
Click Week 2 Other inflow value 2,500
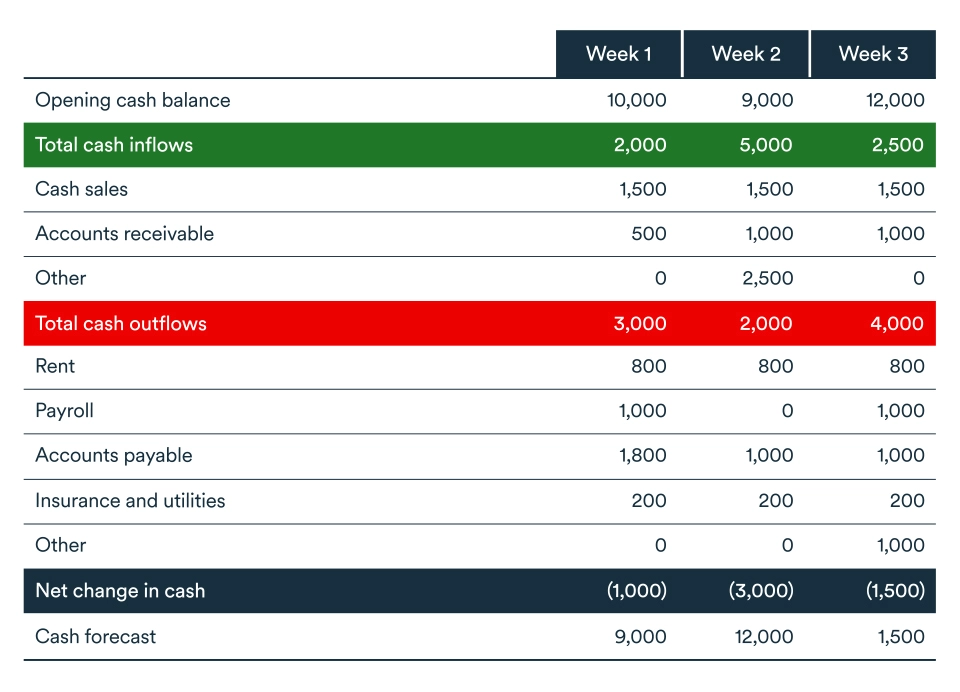767,278
